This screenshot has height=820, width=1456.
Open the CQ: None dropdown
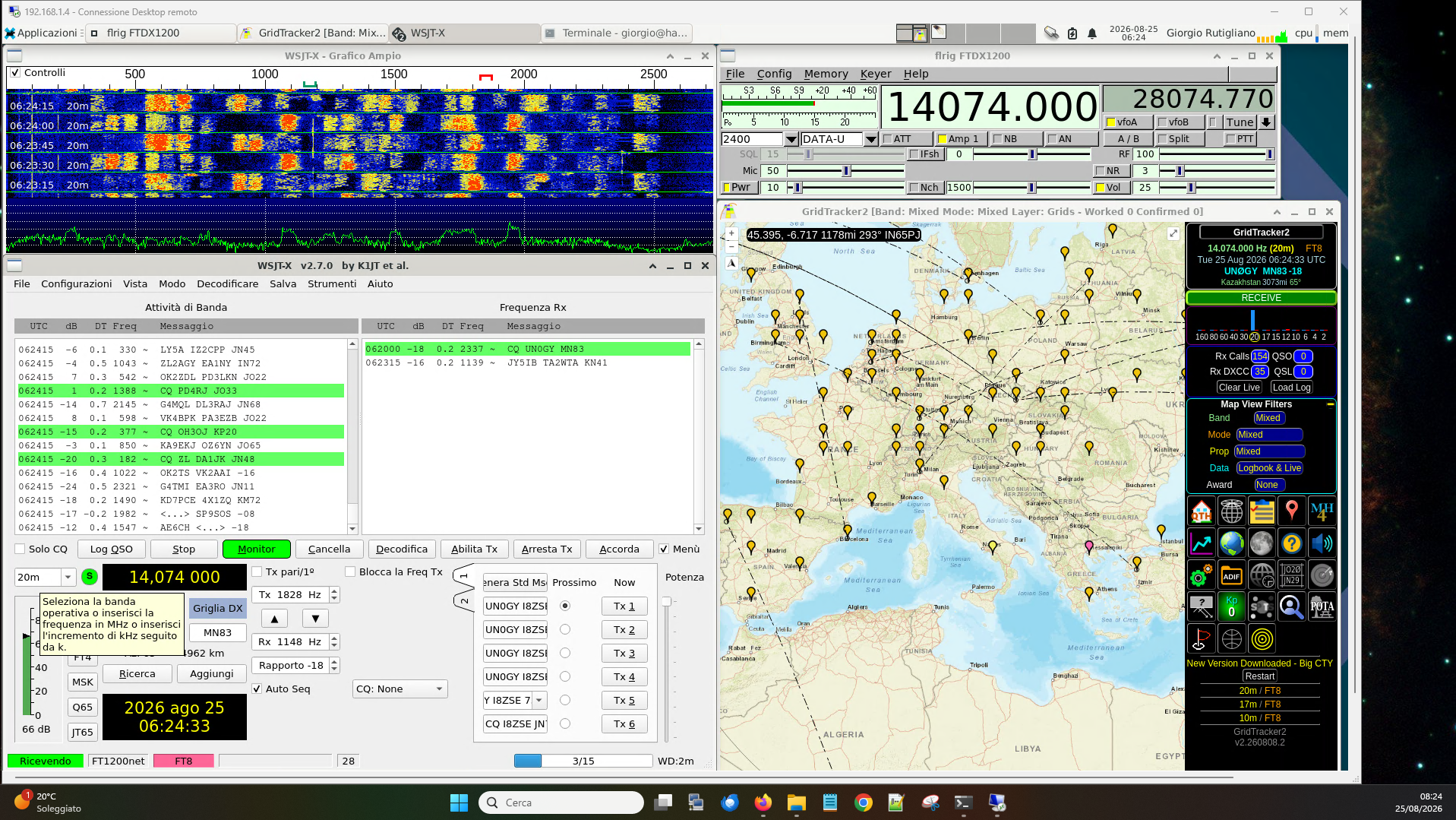click(400, 689)
